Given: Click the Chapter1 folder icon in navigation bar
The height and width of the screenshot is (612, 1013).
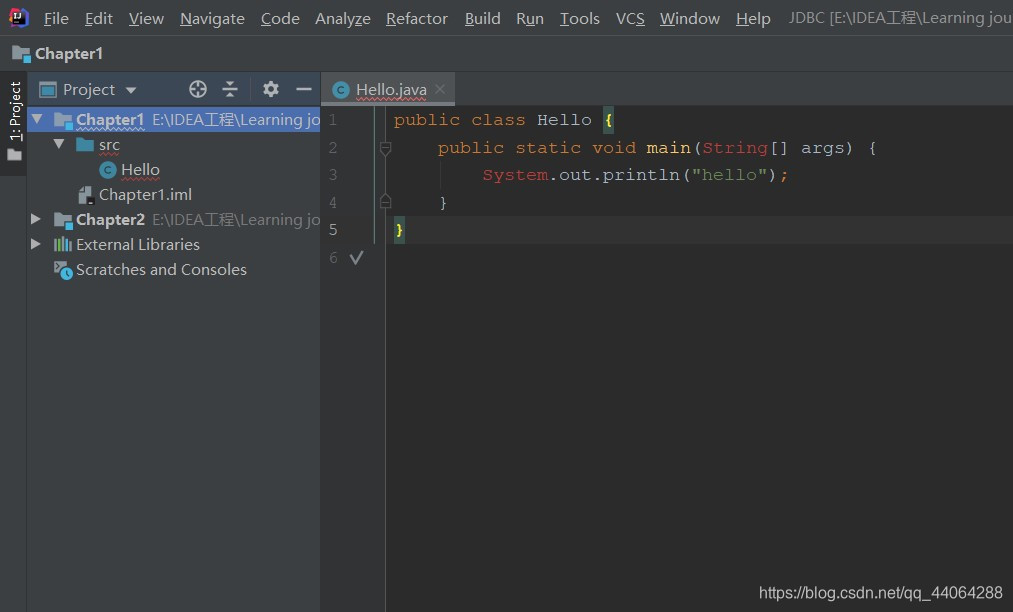Looking at the screenshot, I should coord(21,54).
